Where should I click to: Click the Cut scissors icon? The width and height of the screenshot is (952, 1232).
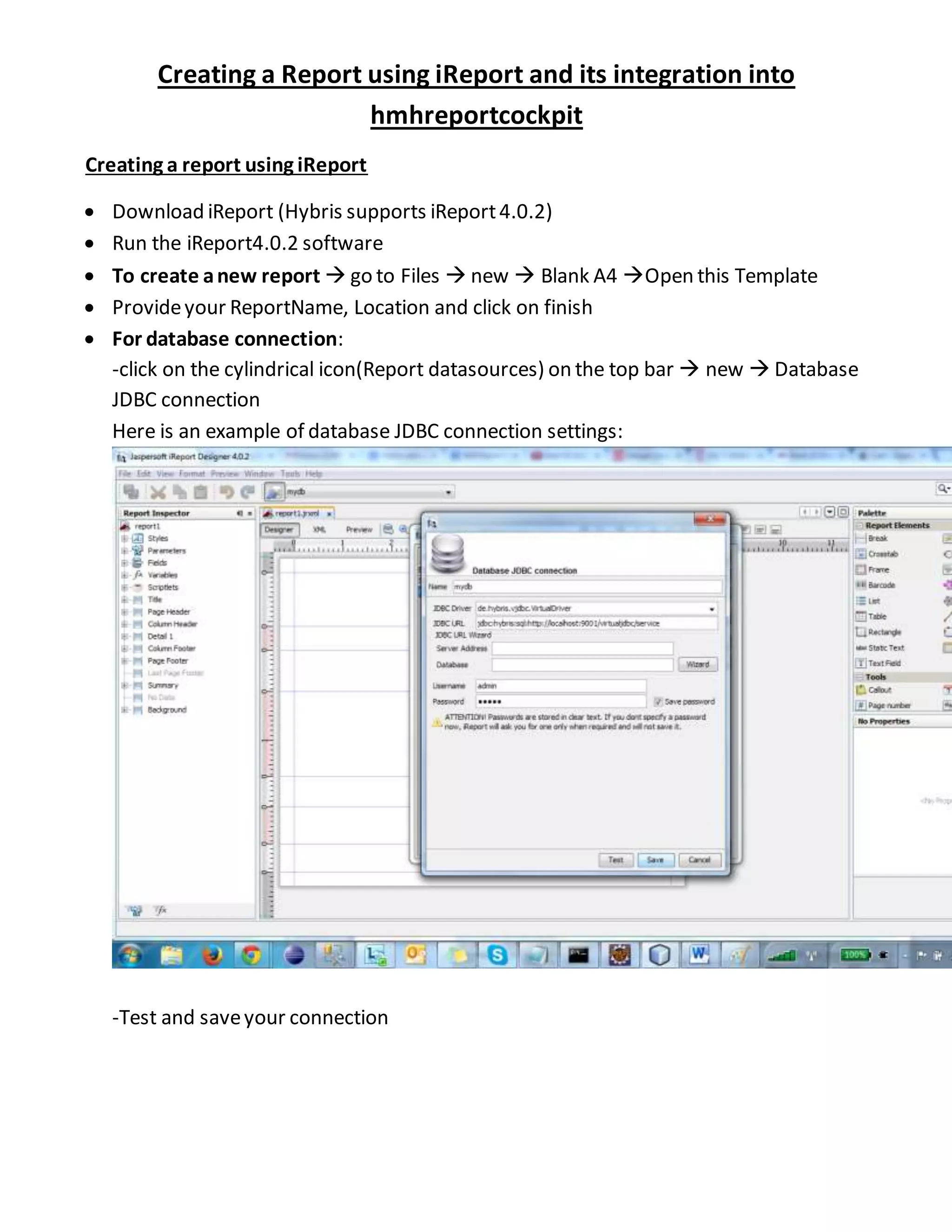158,492
